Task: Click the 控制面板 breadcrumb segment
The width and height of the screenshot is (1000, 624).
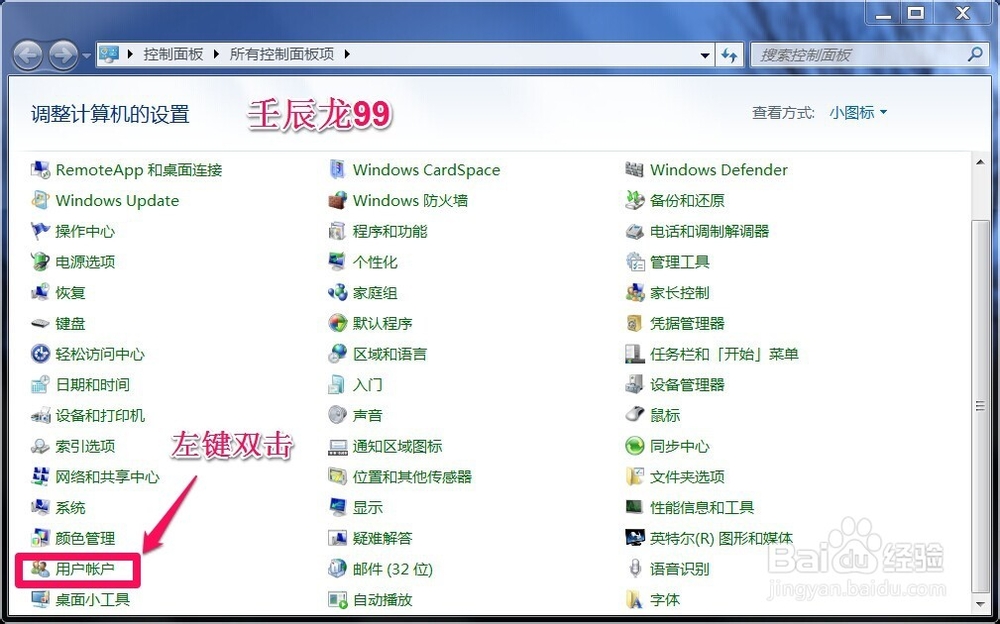Action: pyautogui.click(x=173, y=54)
